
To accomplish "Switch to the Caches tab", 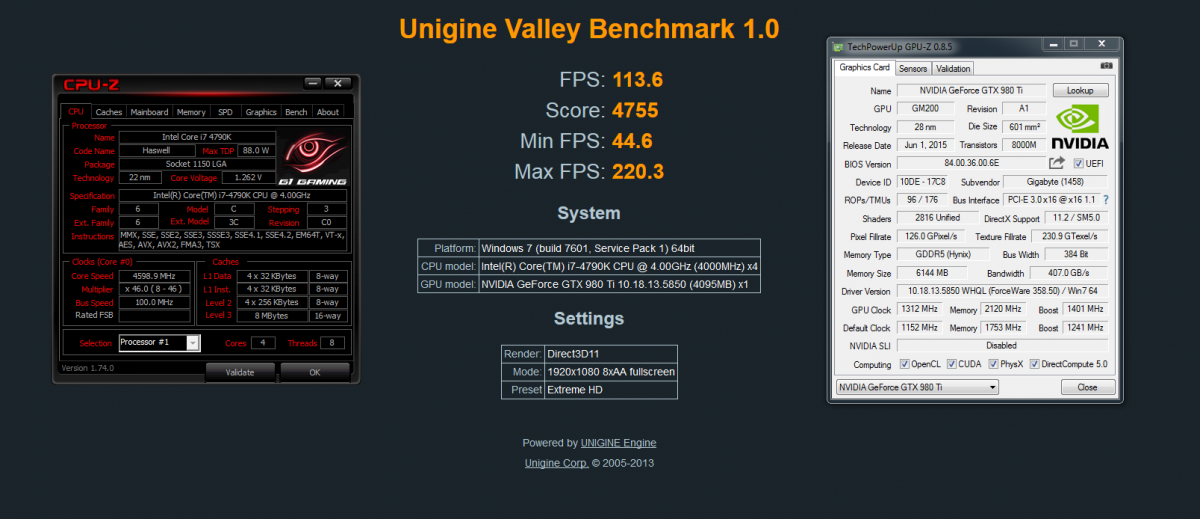I will point(109,112).
